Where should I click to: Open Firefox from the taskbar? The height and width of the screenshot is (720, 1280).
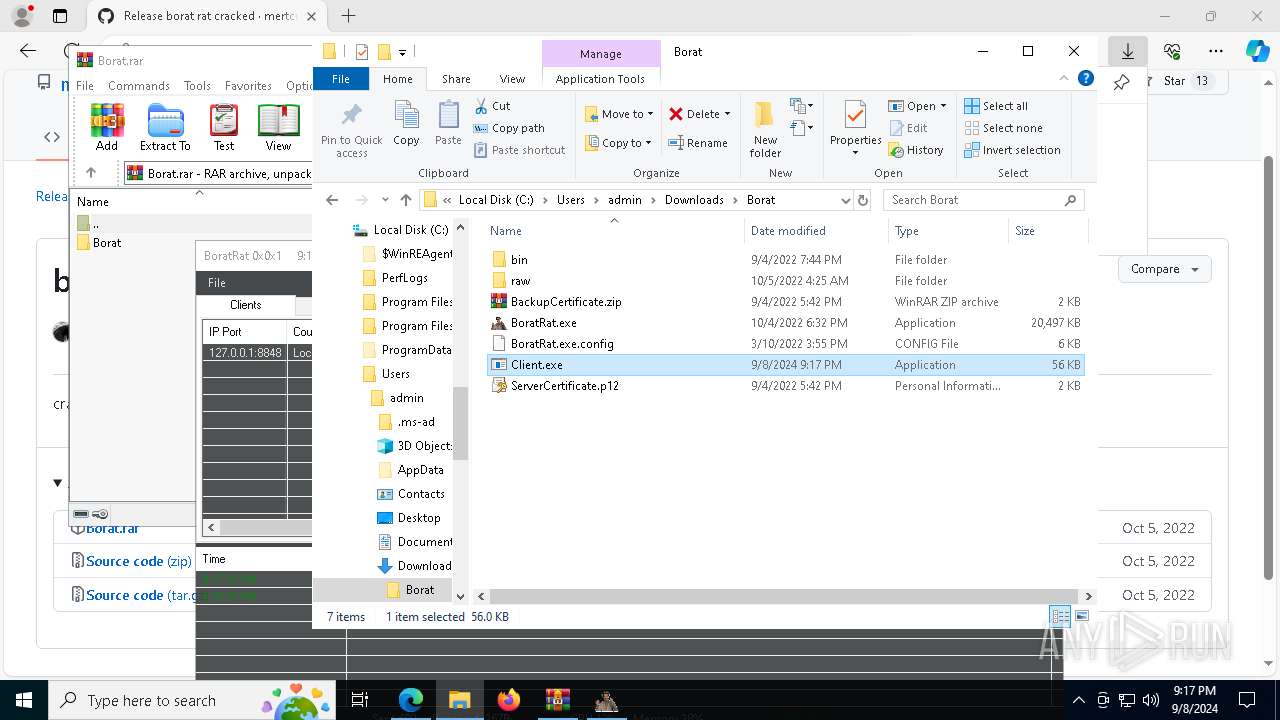coord(509,700)
